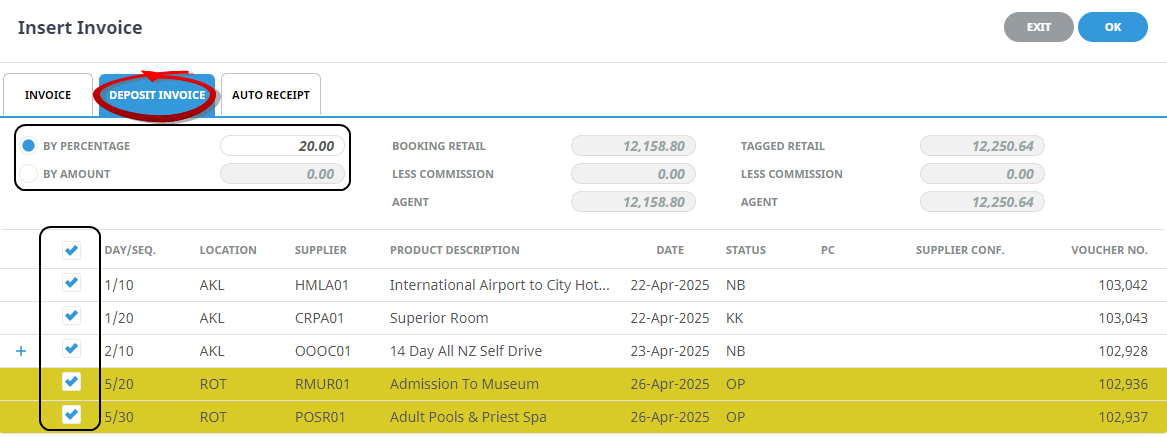
Task: Select the By Percentage radio option
Action: pyautogui.click(x=29, y=146)
